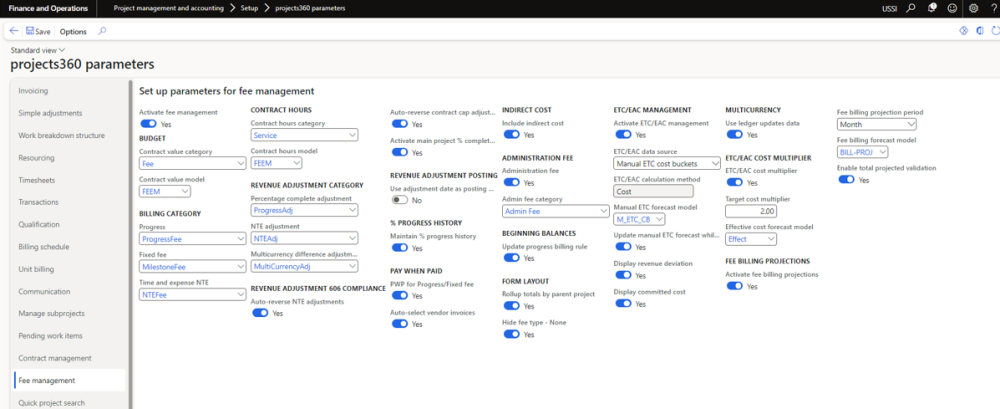Click the refresh page icon
The width and height of the screenshot is (1000, 409).
coord(996,31)
